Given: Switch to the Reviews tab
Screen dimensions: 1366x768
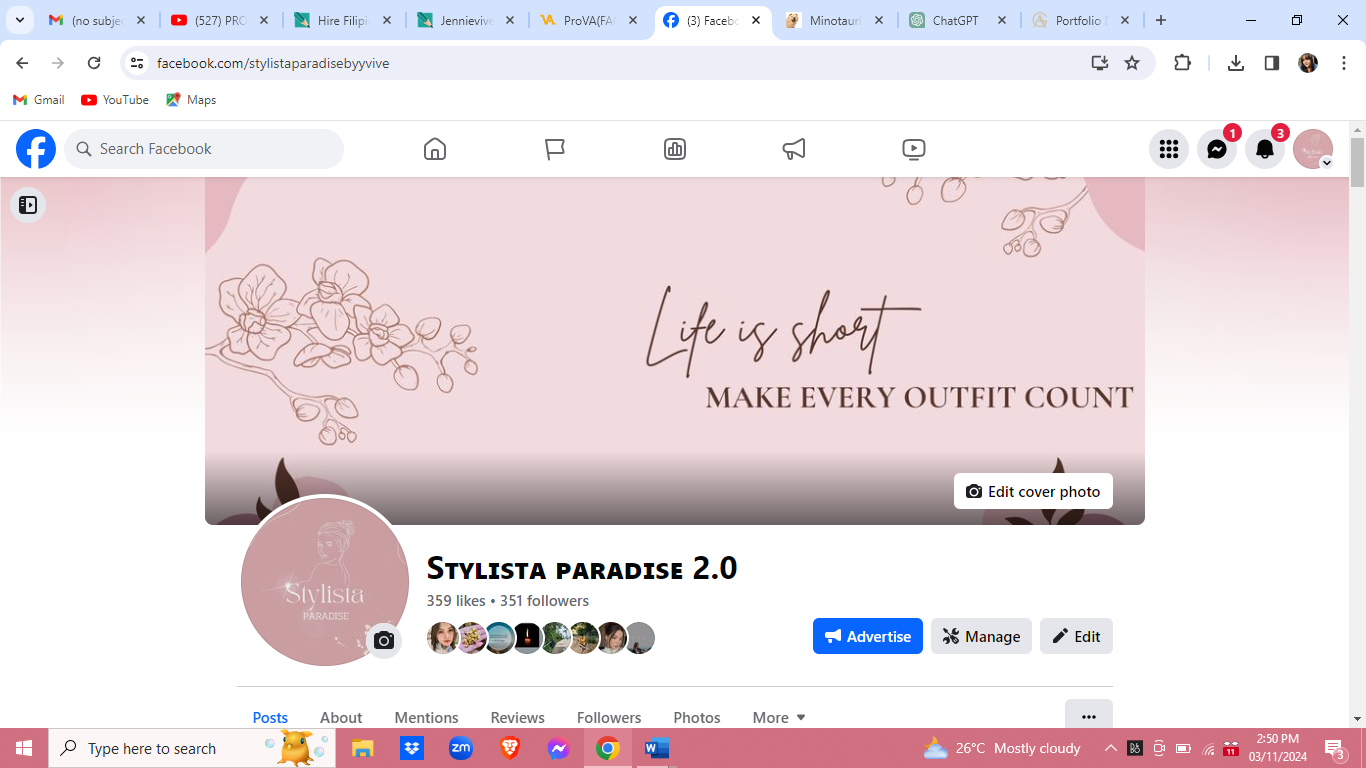Looking at the screenshot, I should pos(517,718).
